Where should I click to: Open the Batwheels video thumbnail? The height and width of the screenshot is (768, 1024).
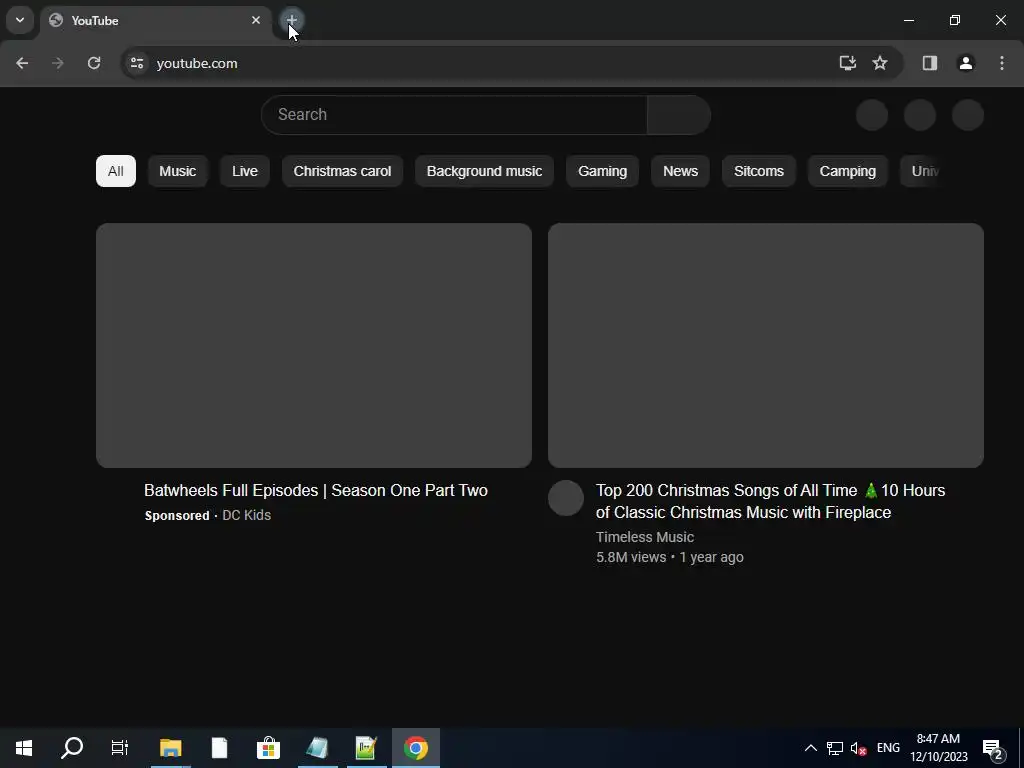tap(314, 345)
